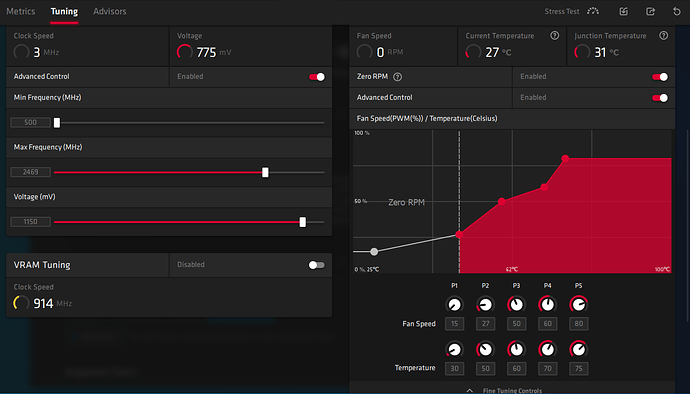Click the Stress Test spinner icon
The image size is (690, 394).
point(593,11)
